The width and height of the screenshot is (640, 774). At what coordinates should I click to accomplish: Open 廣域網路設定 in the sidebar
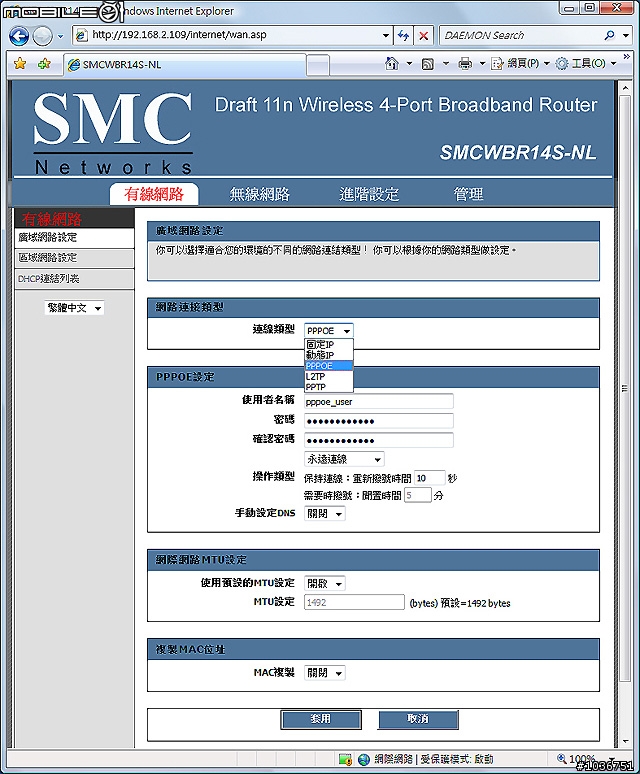click(x=75, y=237)
